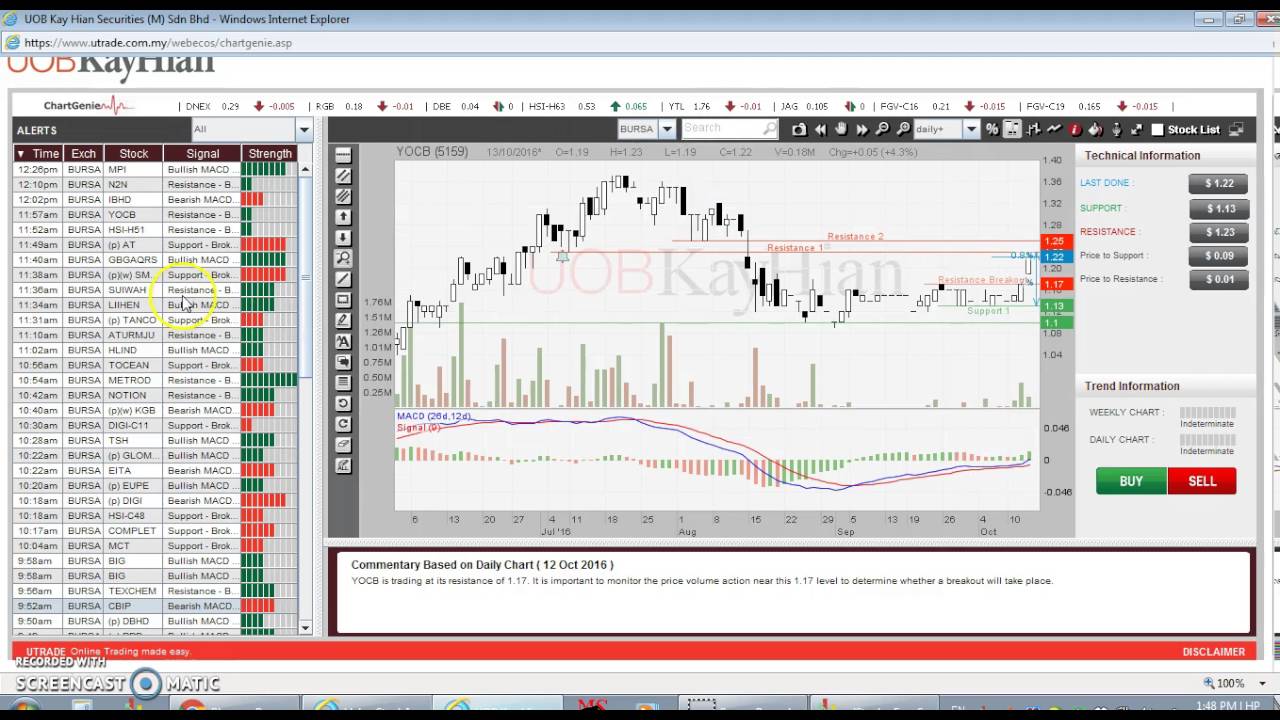Click the red info icon in chart toolbar
The height and width of the screenshot is (720, 1280).
point(1075,129)
